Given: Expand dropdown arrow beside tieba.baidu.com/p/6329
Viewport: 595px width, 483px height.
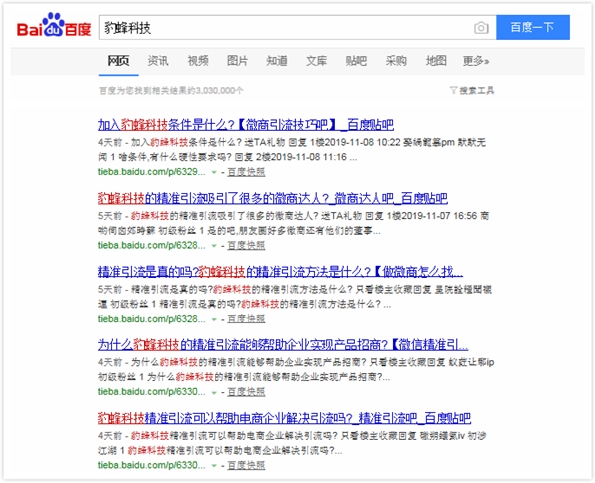Looking at the screenshot, I should tap(214, 172).
